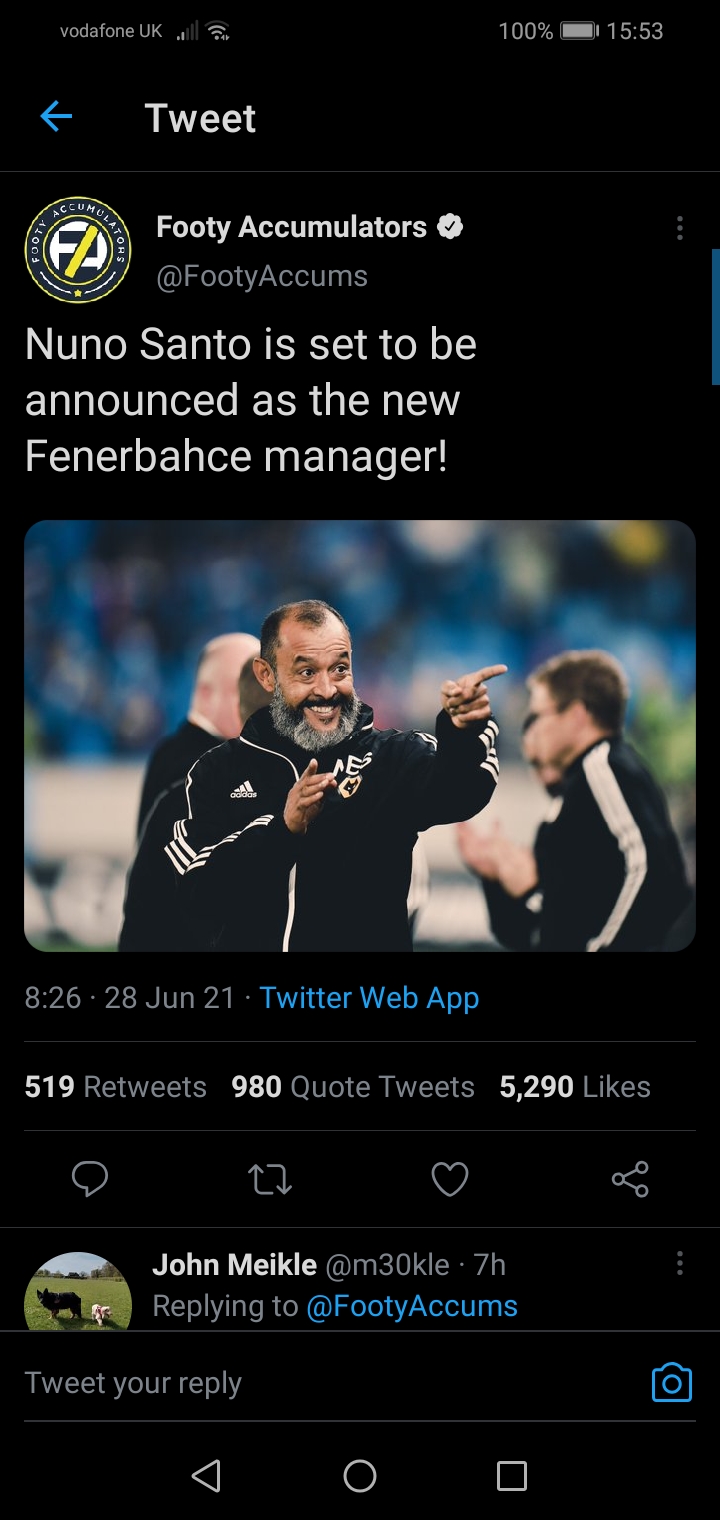720x1520 pixels.
Task: Open the Footy Accumulators profile picture
Action: click(77, 250)
